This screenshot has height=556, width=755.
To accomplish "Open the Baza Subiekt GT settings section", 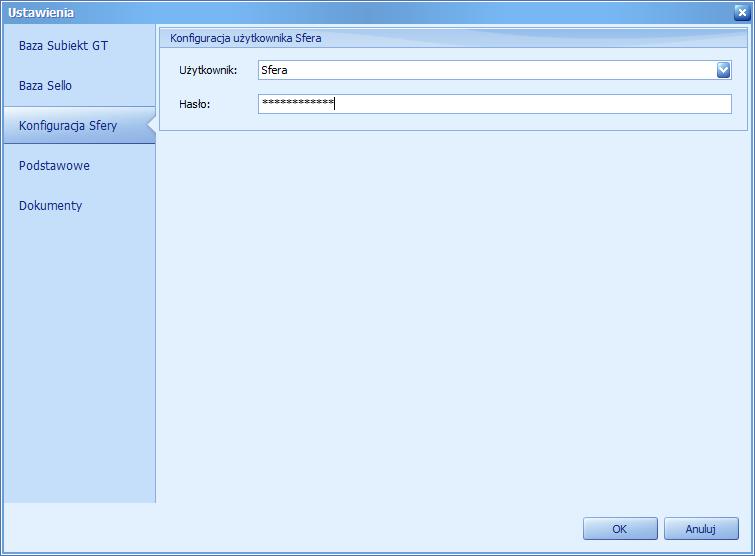I will coord(79,46).
